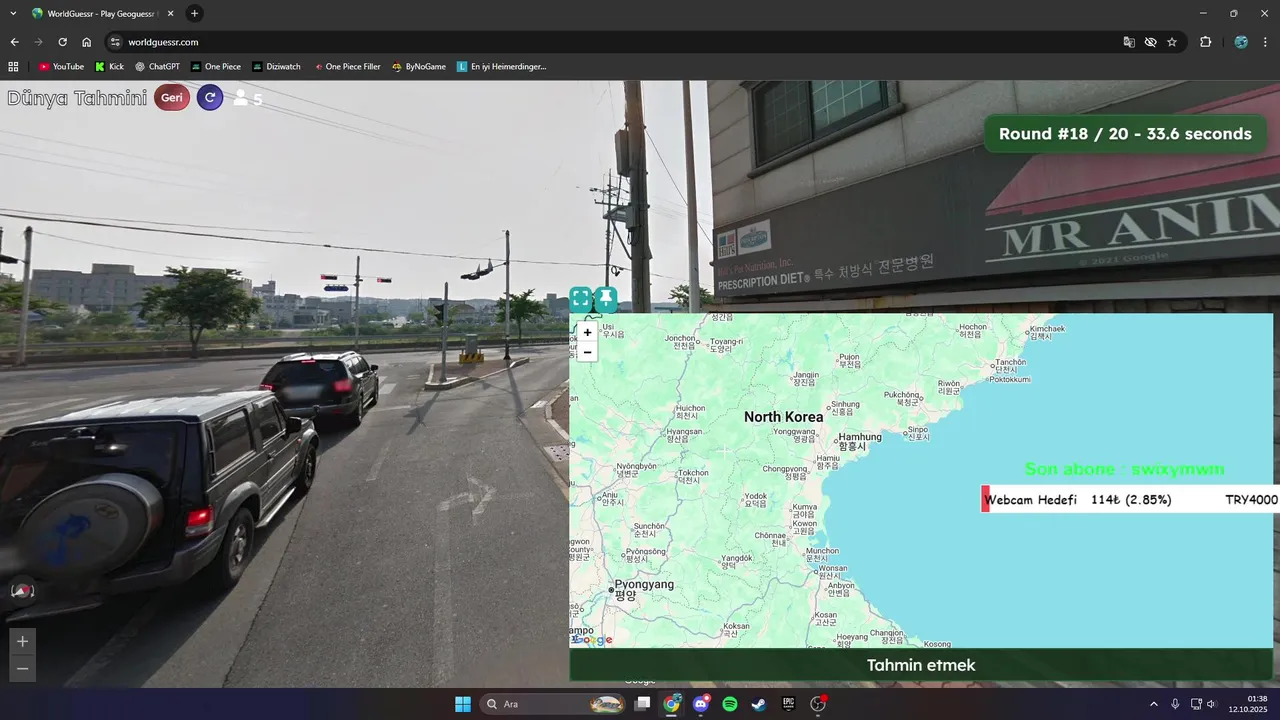Open Task View on the taskbar
1280x720 pixels.
643,704
